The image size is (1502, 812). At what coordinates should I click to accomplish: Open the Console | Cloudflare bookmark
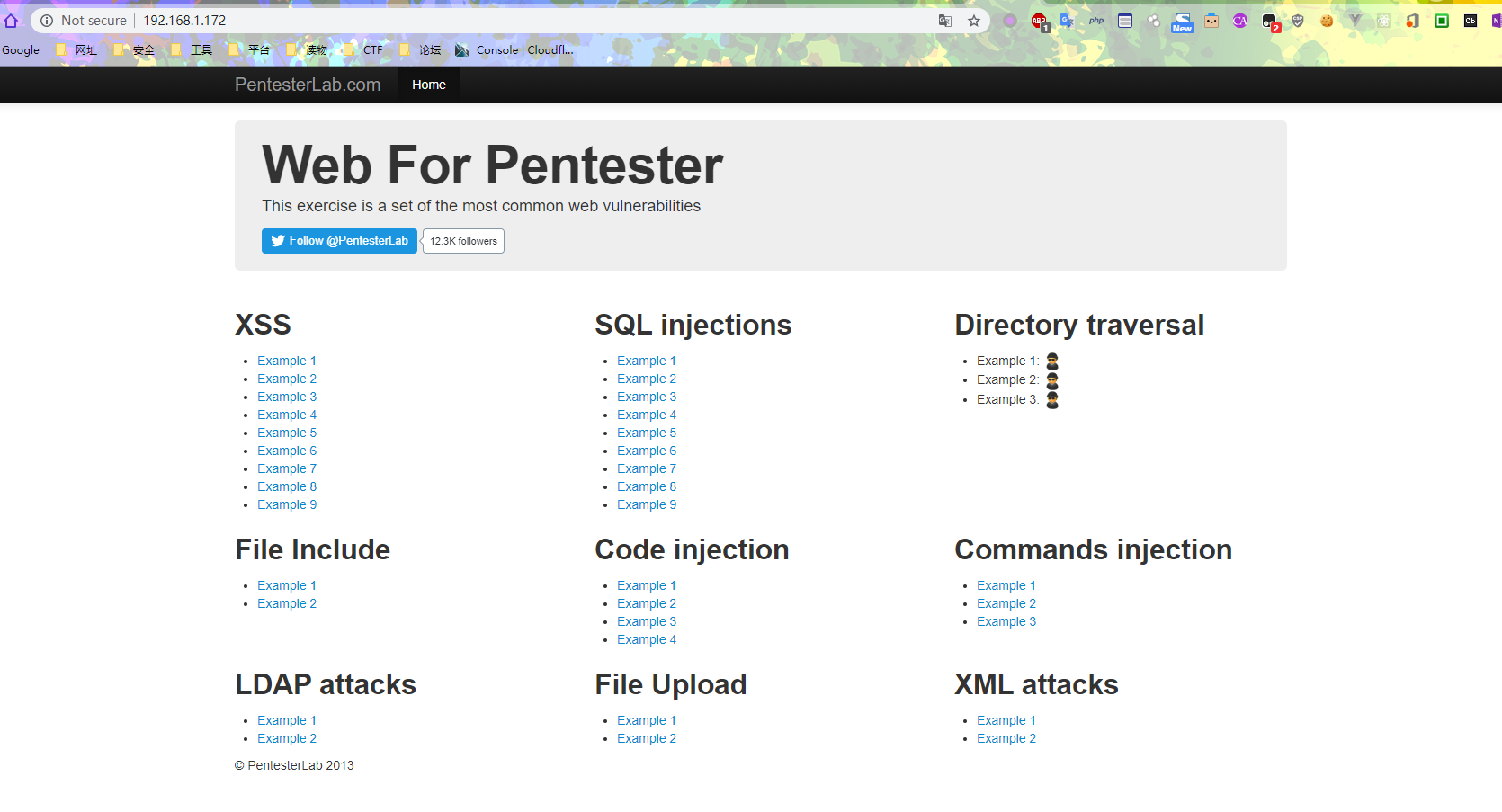click(514, 50)
